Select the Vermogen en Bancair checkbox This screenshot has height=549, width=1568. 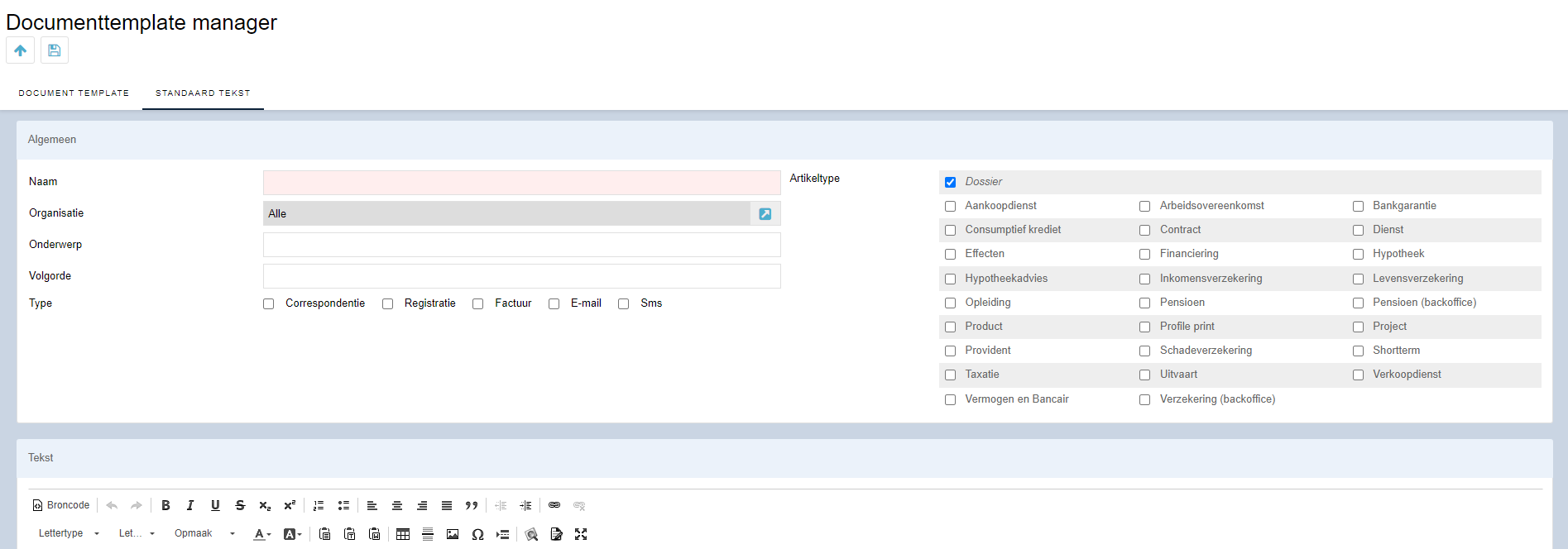click(x=951, y=400)
